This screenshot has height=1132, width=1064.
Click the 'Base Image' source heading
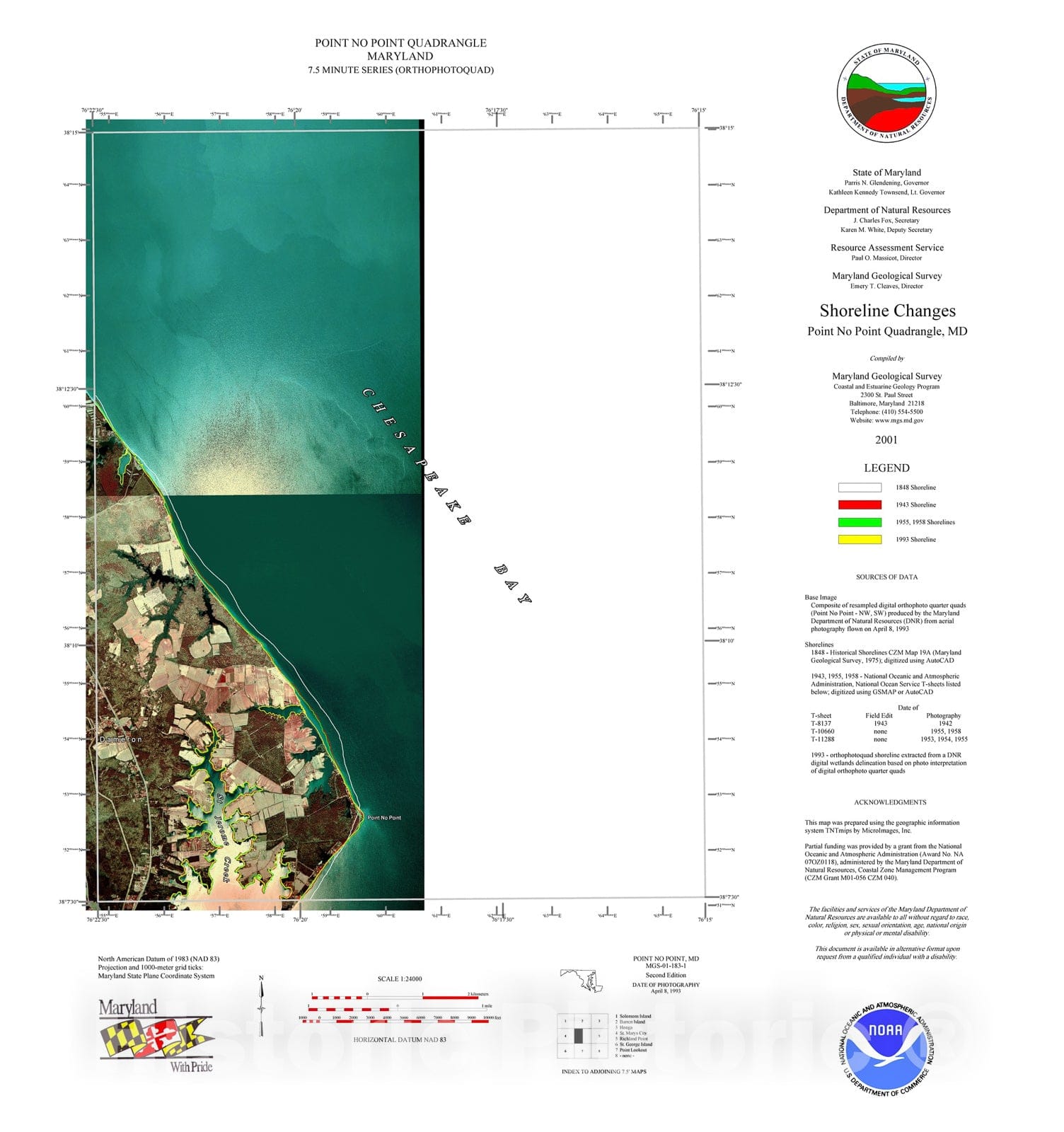(x=821, y=598)
